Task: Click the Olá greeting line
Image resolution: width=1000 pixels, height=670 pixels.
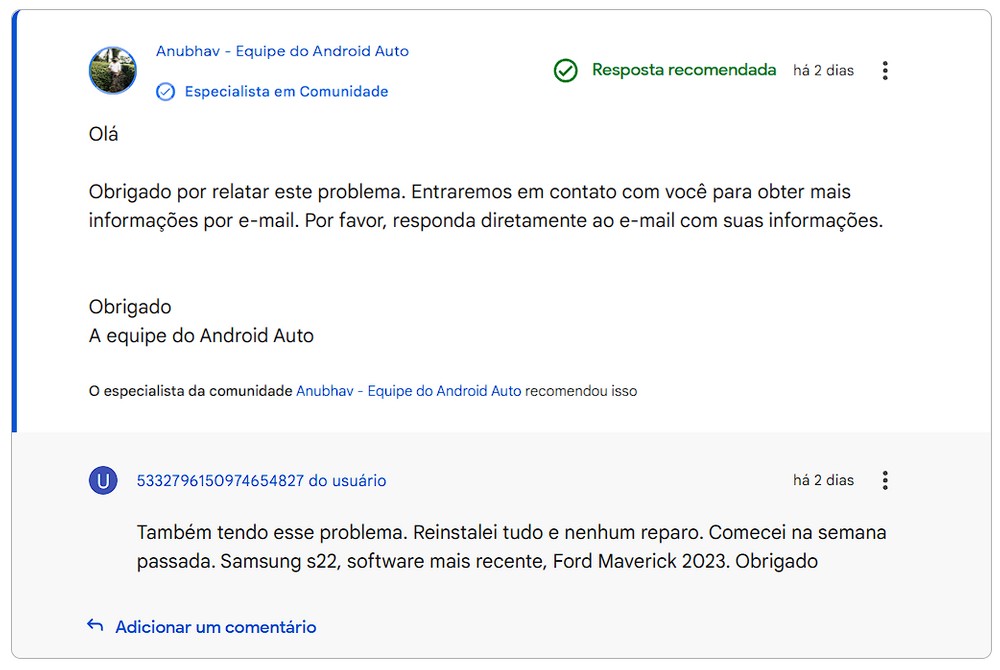Action: (x=103, y=134)
